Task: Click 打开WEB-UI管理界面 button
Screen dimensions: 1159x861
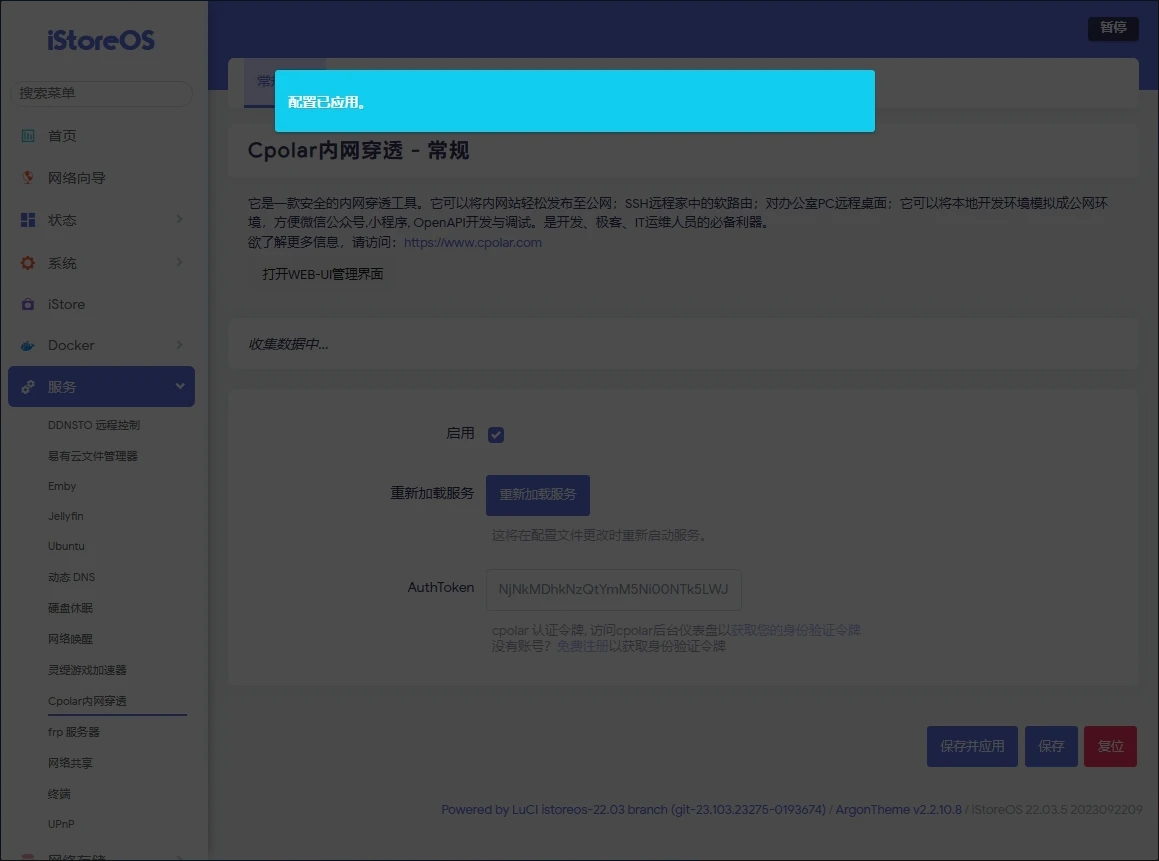Action: pyautogui.click(x=322, y=274)
